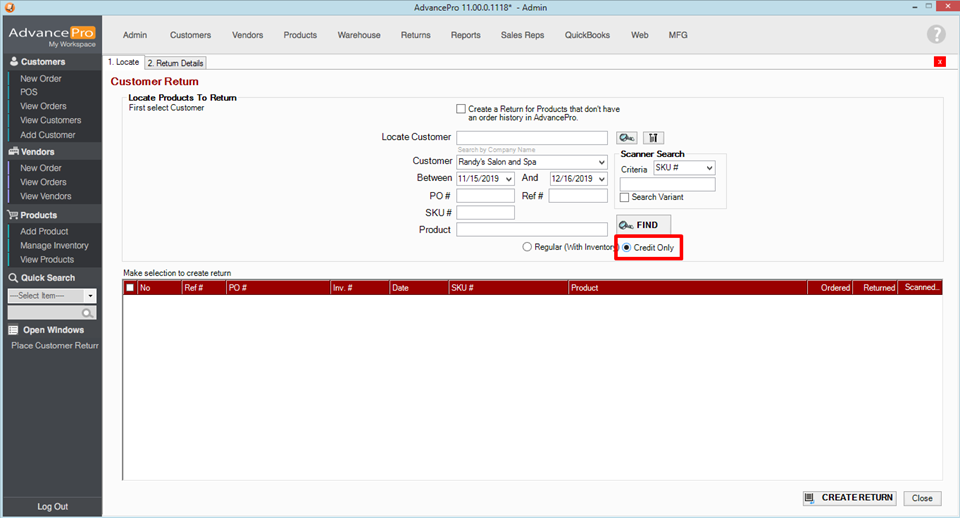
Task: Click the CREATE RETURN button
Action: coord(848,498)
